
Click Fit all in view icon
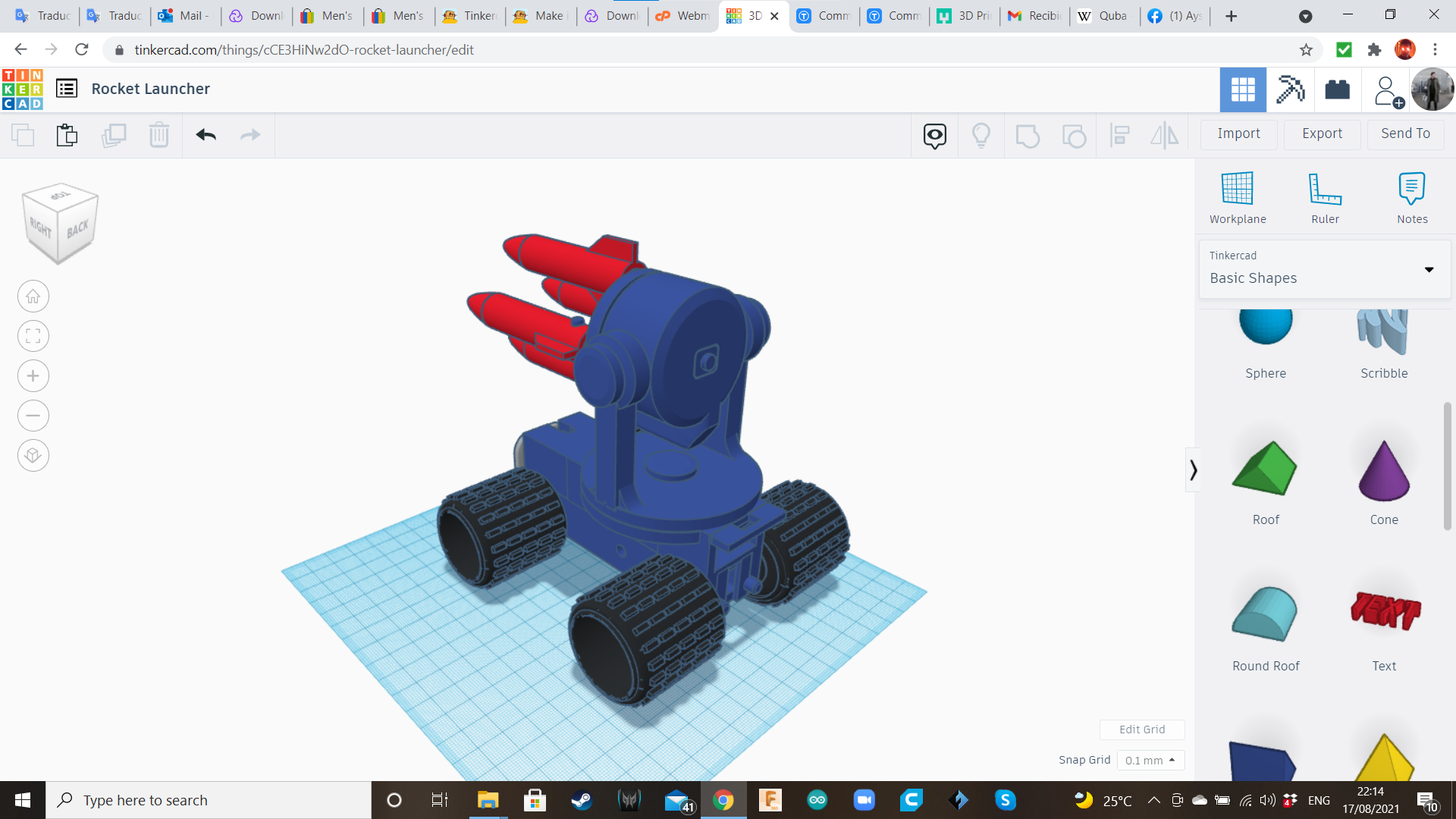click(33, 336)
